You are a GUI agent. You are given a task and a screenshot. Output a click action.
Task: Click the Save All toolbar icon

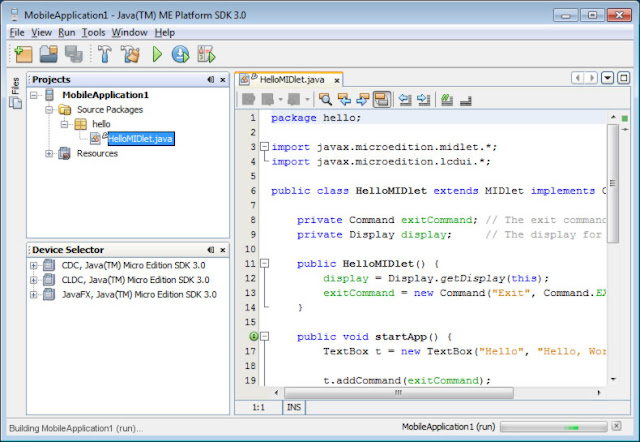point(74,54)
